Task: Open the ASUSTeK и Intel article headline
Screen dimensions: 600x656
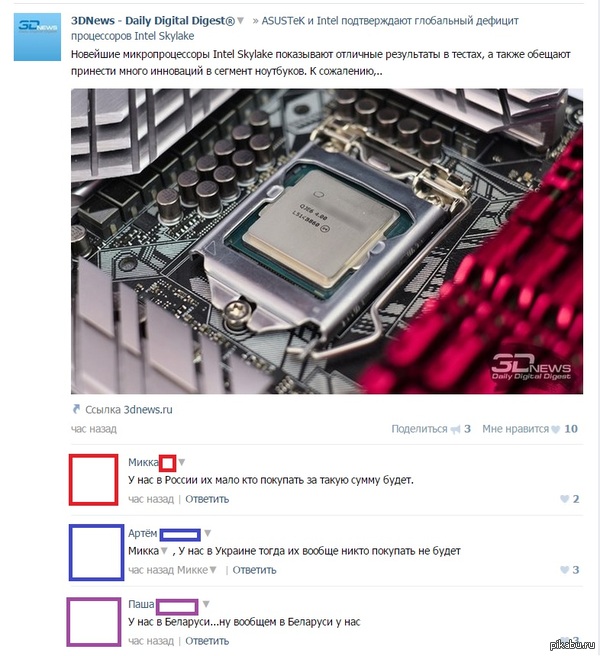Action: click(x=295, y=28)
